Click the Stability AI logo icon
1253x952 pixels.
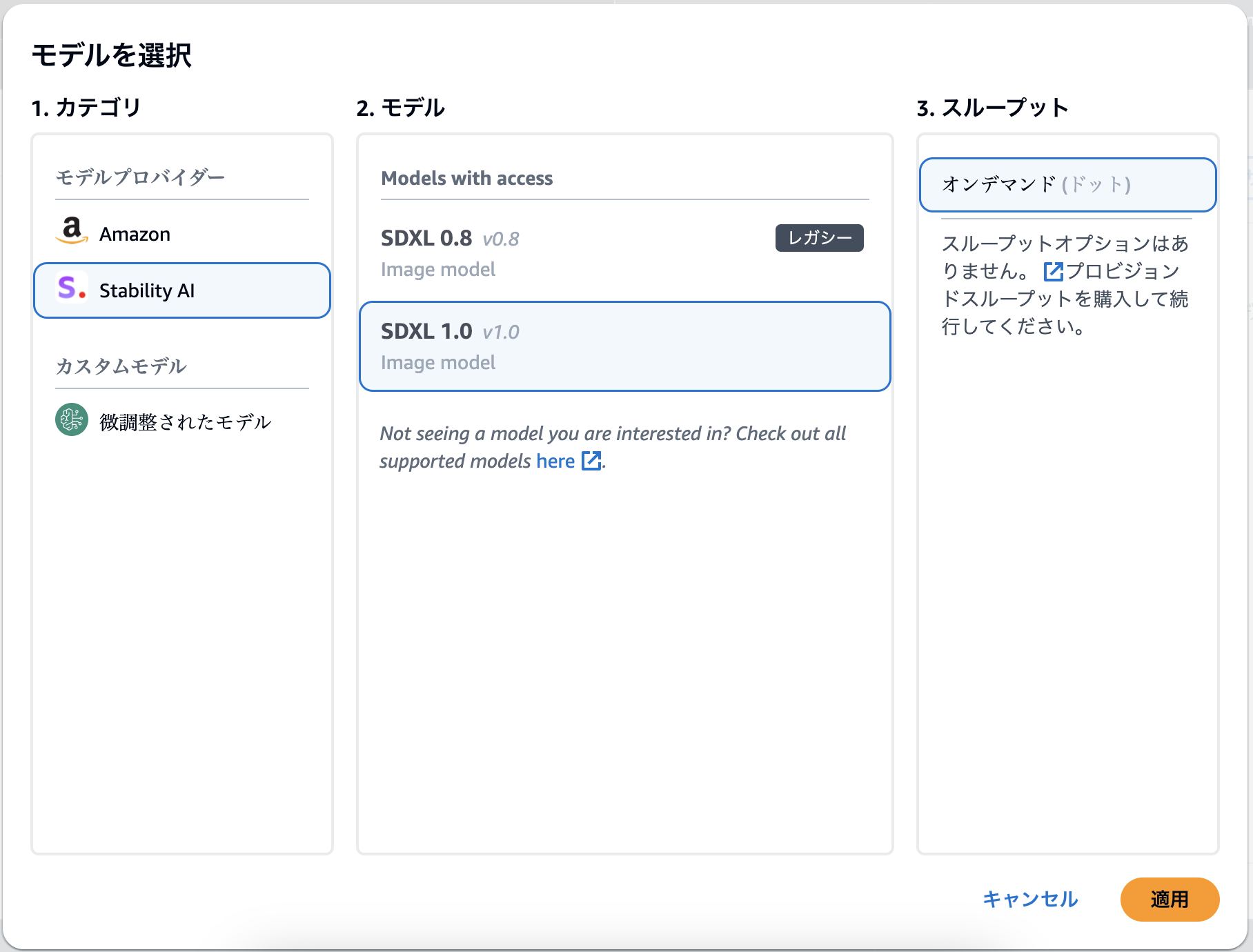click(x=72, y=287)
